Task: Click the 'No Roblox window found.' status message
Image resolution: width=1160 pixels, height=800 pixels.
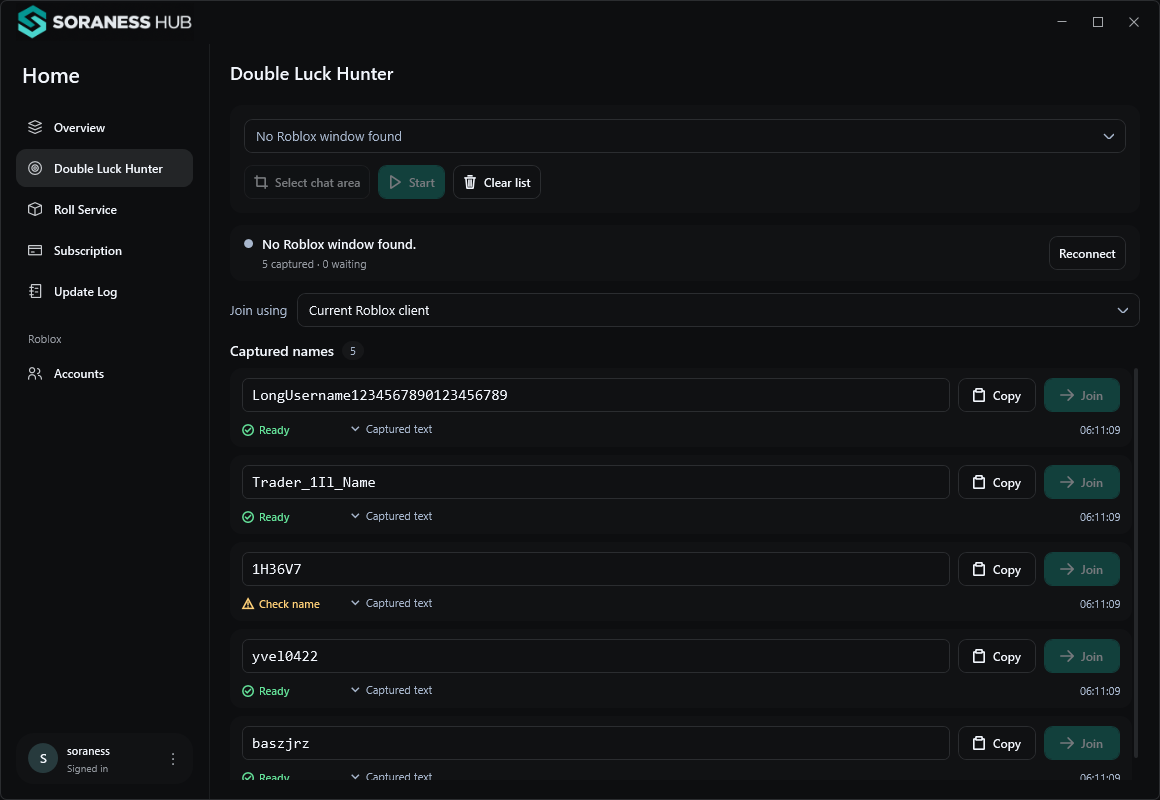Action: (x=339, y=244)
